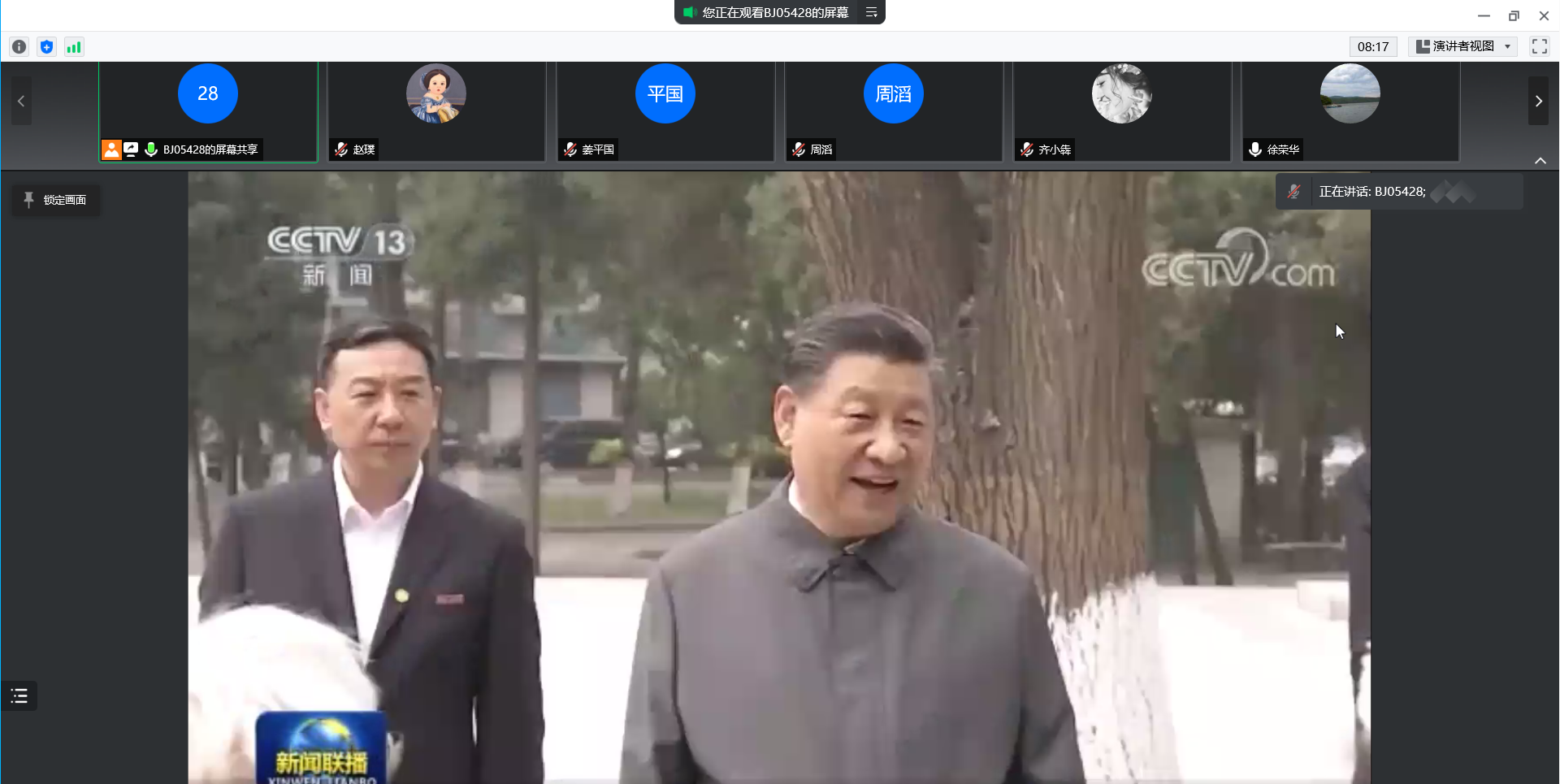Screen dimensions: 1560x784
Task: Enter full screen mode
Action: coord(1539,46)
